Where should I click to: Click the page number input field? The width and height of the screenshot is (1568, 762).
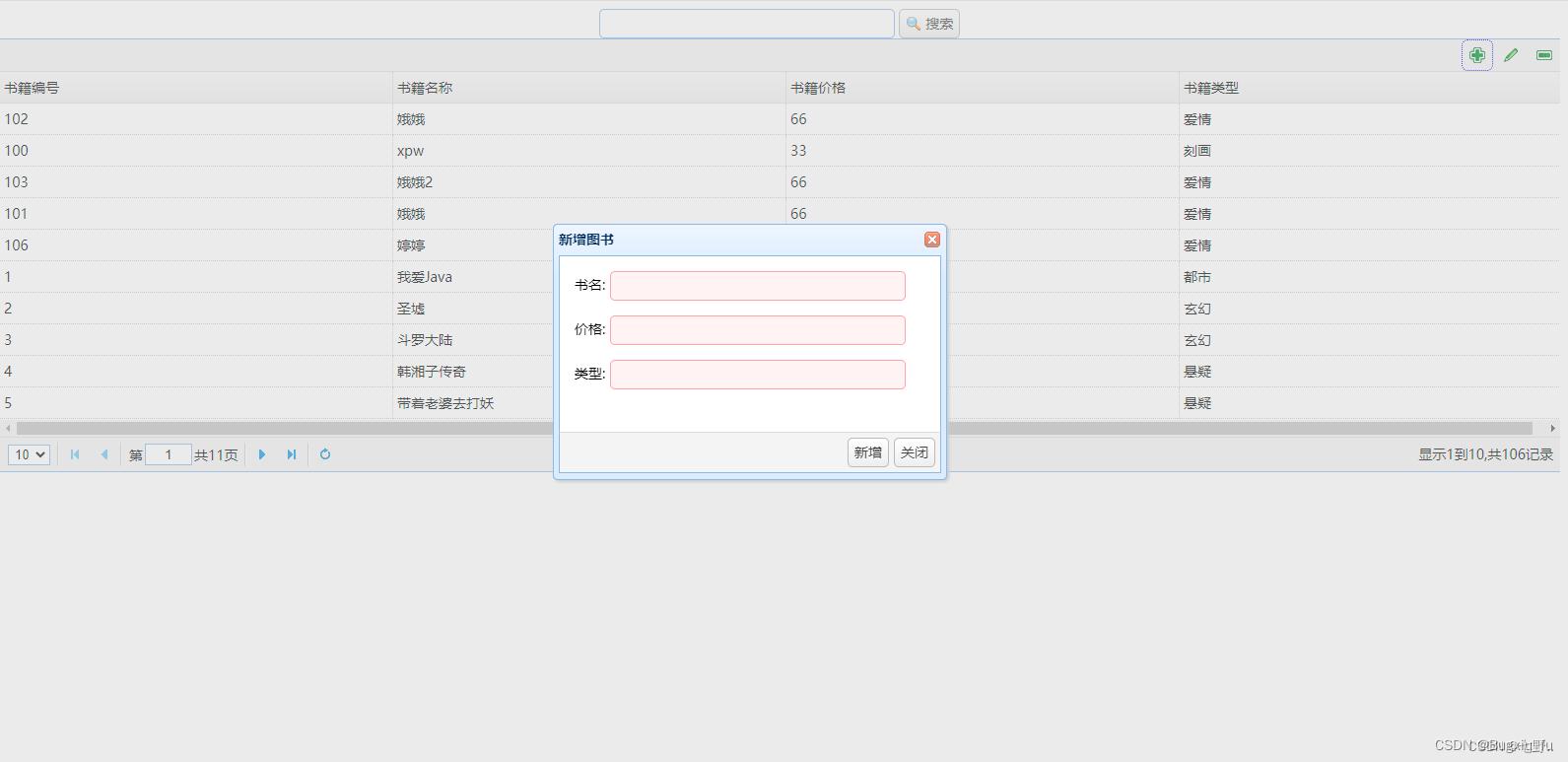(x=169, y=454)
